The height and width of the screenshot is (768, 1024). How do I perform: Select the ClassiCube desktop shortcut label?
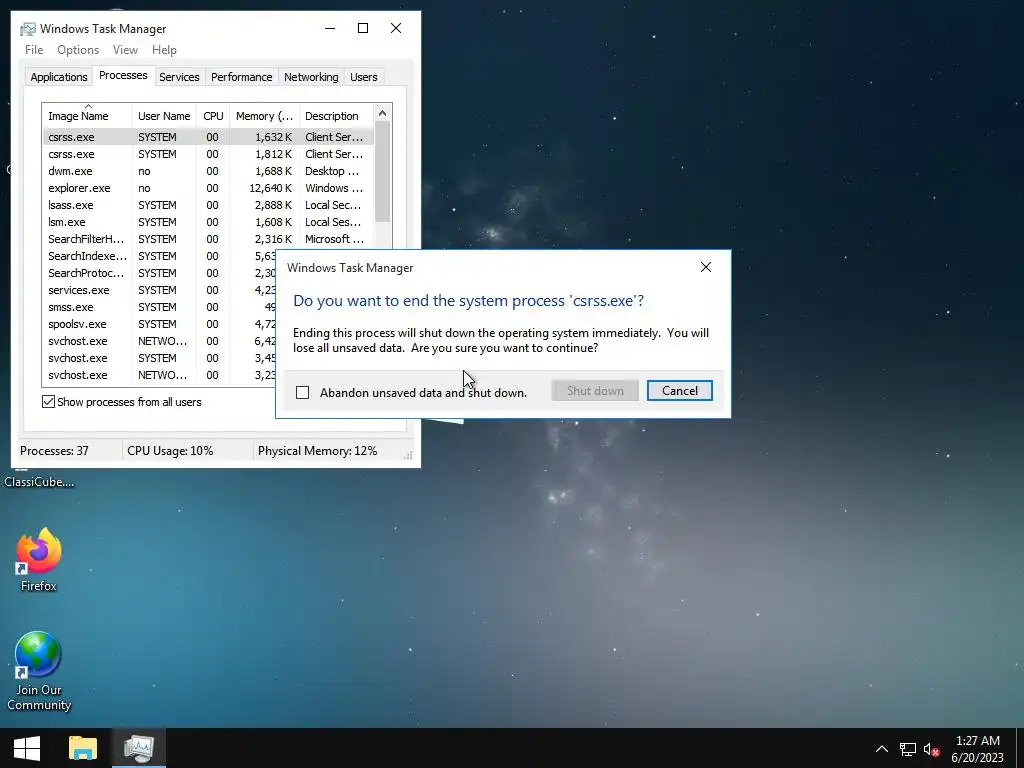(x=39, y=482)
